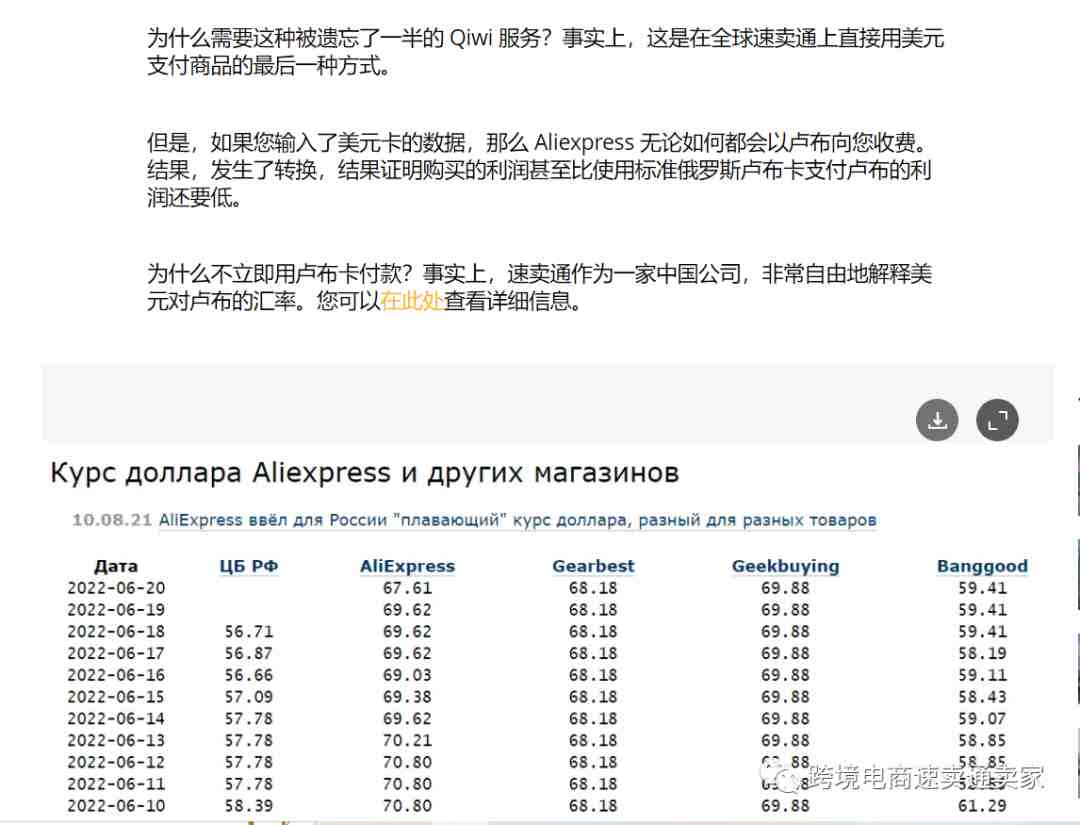Select the date row 2022-06-16

[116, 675]
